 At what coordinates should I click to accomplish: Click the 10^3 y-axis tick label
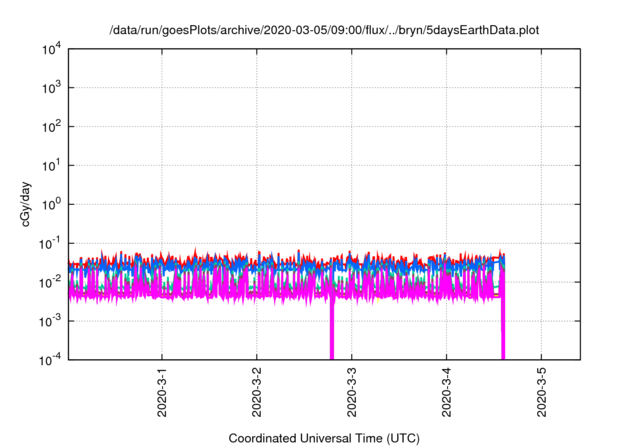click(51, 88)
